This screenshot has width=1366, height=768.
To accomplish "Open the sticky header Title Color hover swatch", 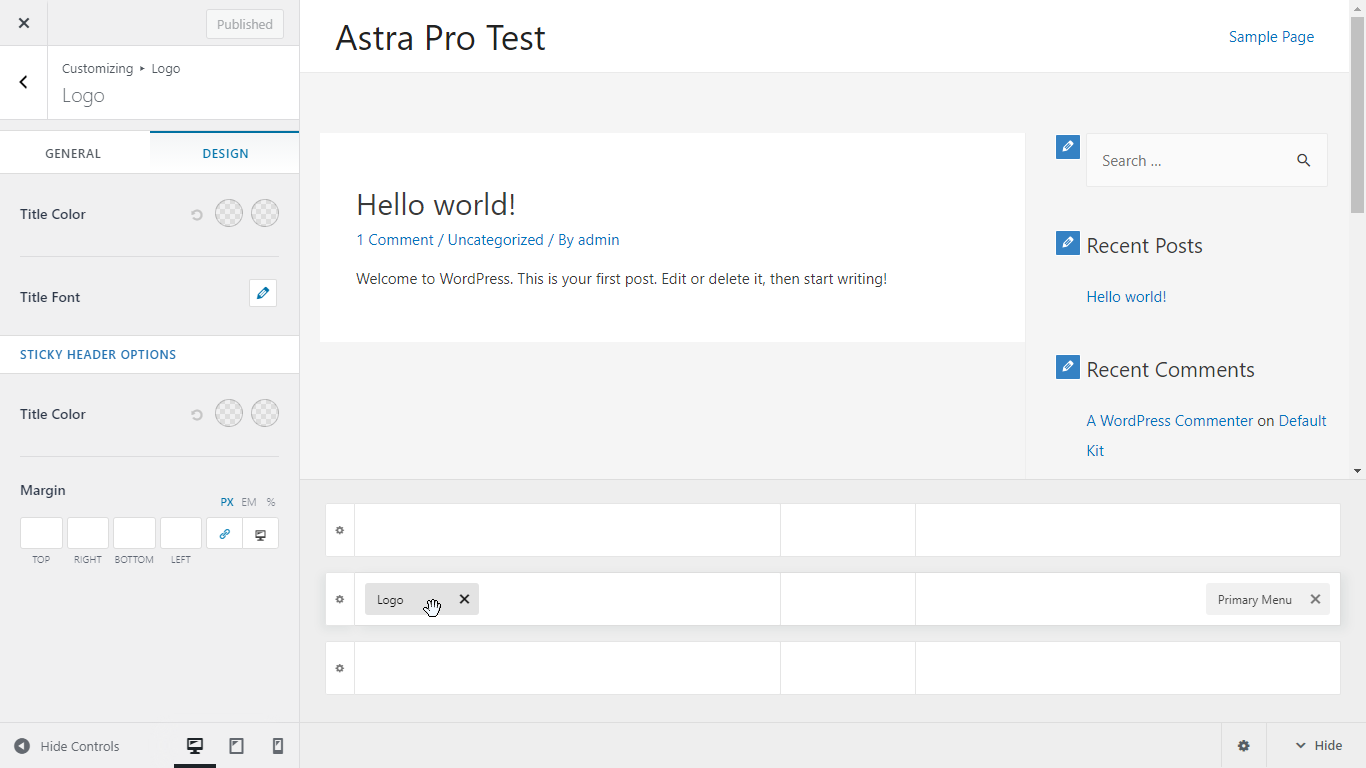I will pos(265,413).
